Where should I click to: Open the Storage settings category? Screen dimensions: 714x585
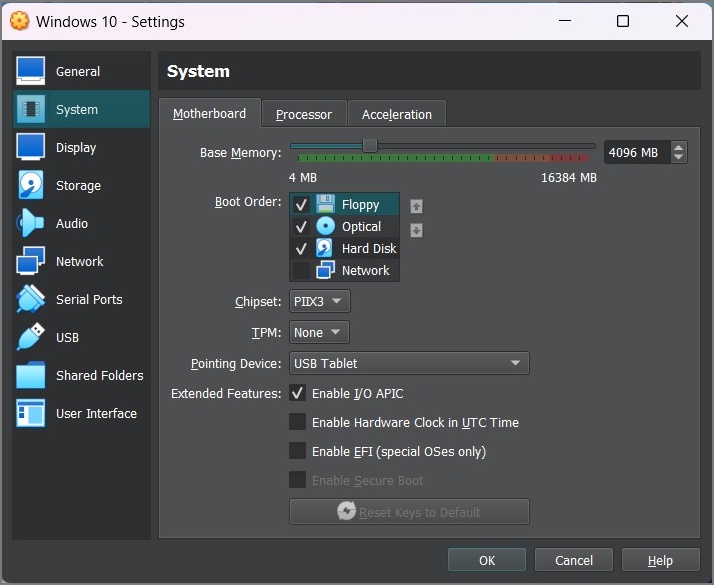[x=82, y=185]
